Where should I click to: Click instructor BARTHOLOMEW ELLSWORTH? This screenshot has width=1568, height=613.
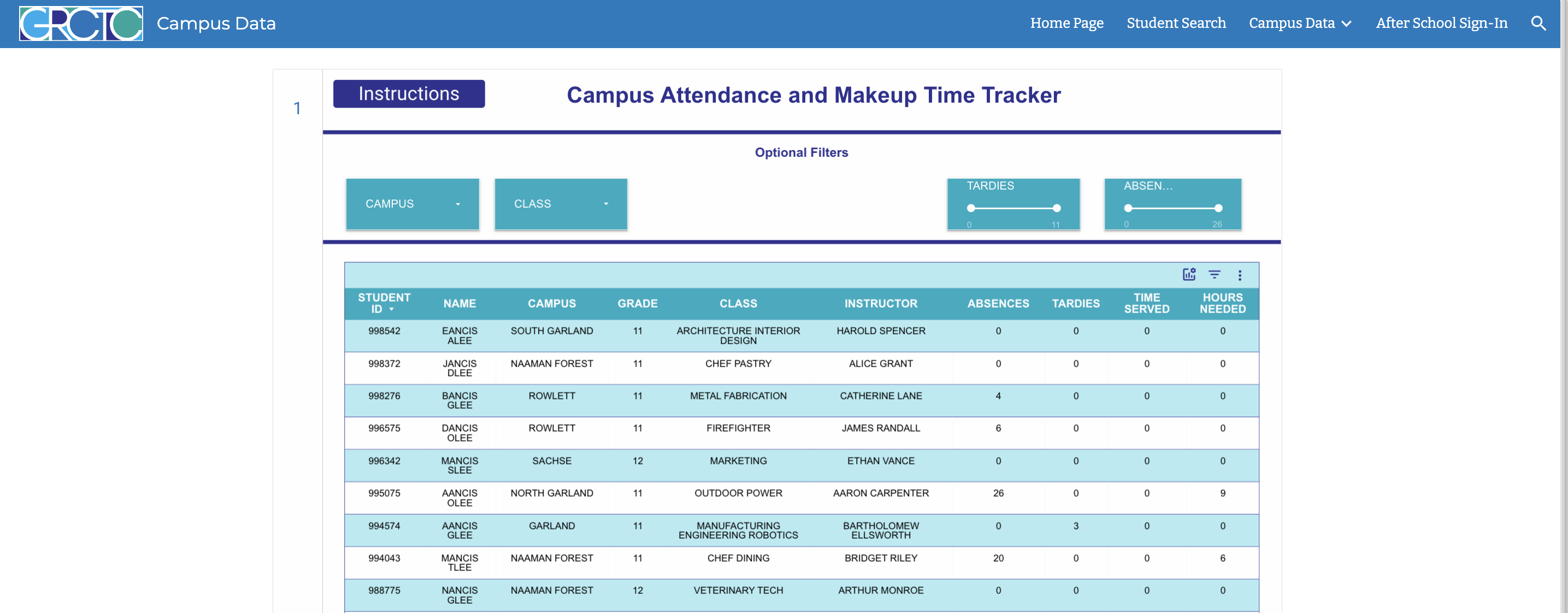pyautogui.click(x=881, y=531)
